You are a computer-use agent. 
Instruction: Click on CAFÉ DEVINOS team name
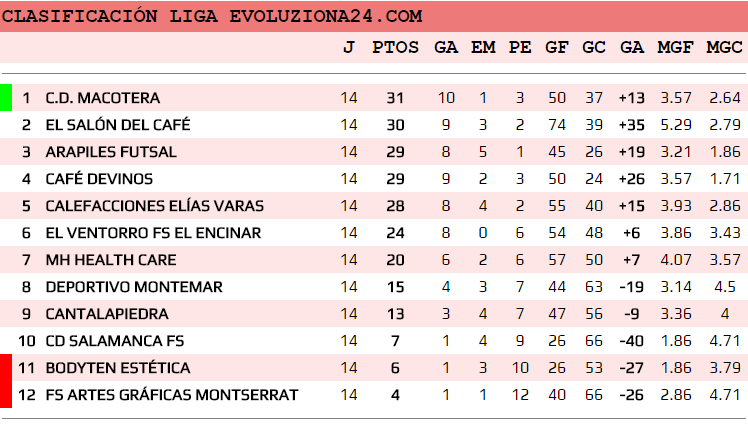point(99,179)
